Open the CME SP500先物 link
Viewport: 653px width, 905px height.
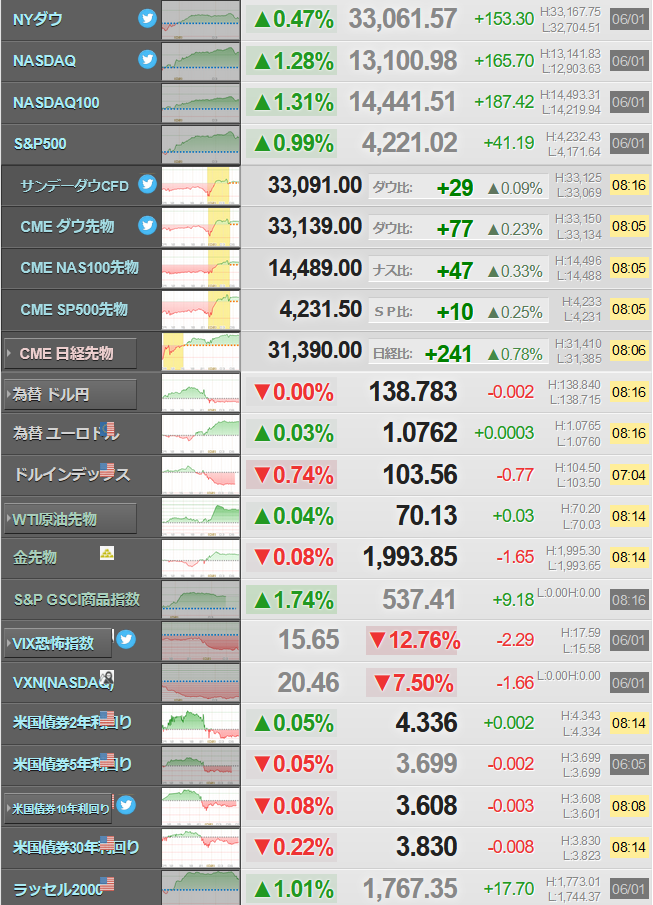click(74, 310)
